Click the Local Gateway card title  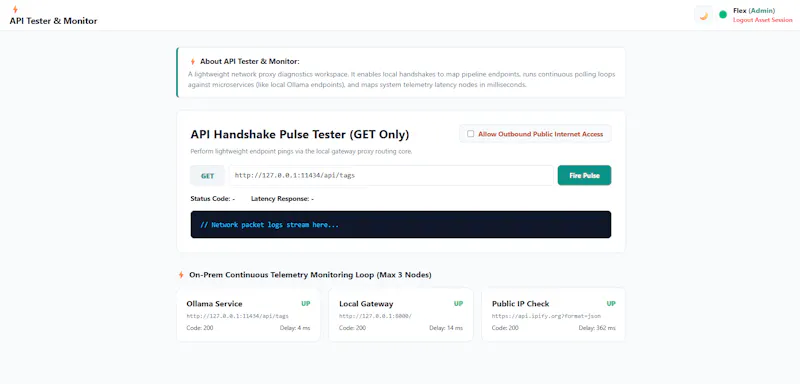click(x=366, y=304)
